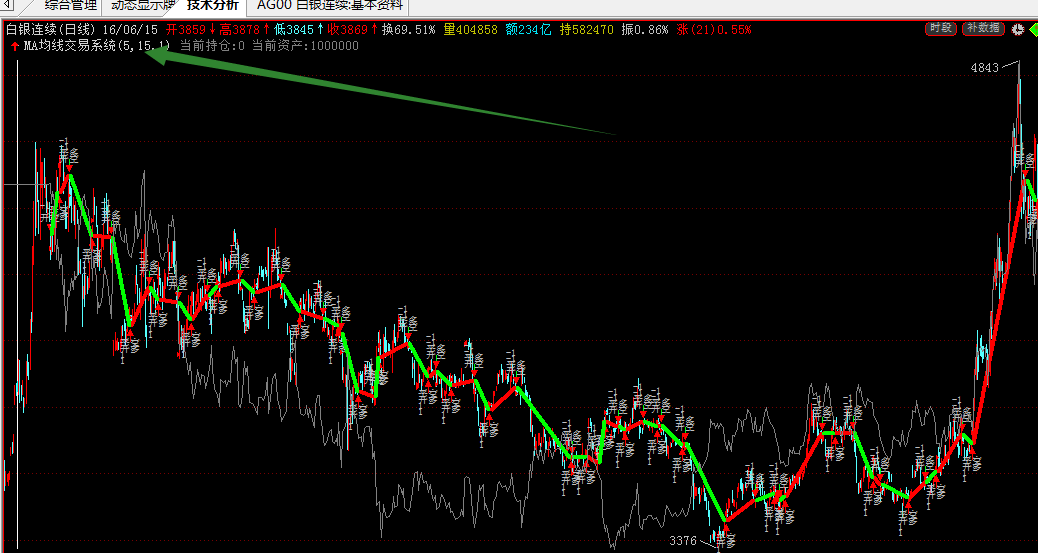Click the red arrow beside MA均线交易系统
This screenshot has width=1038, height=553.
[15, 46]
